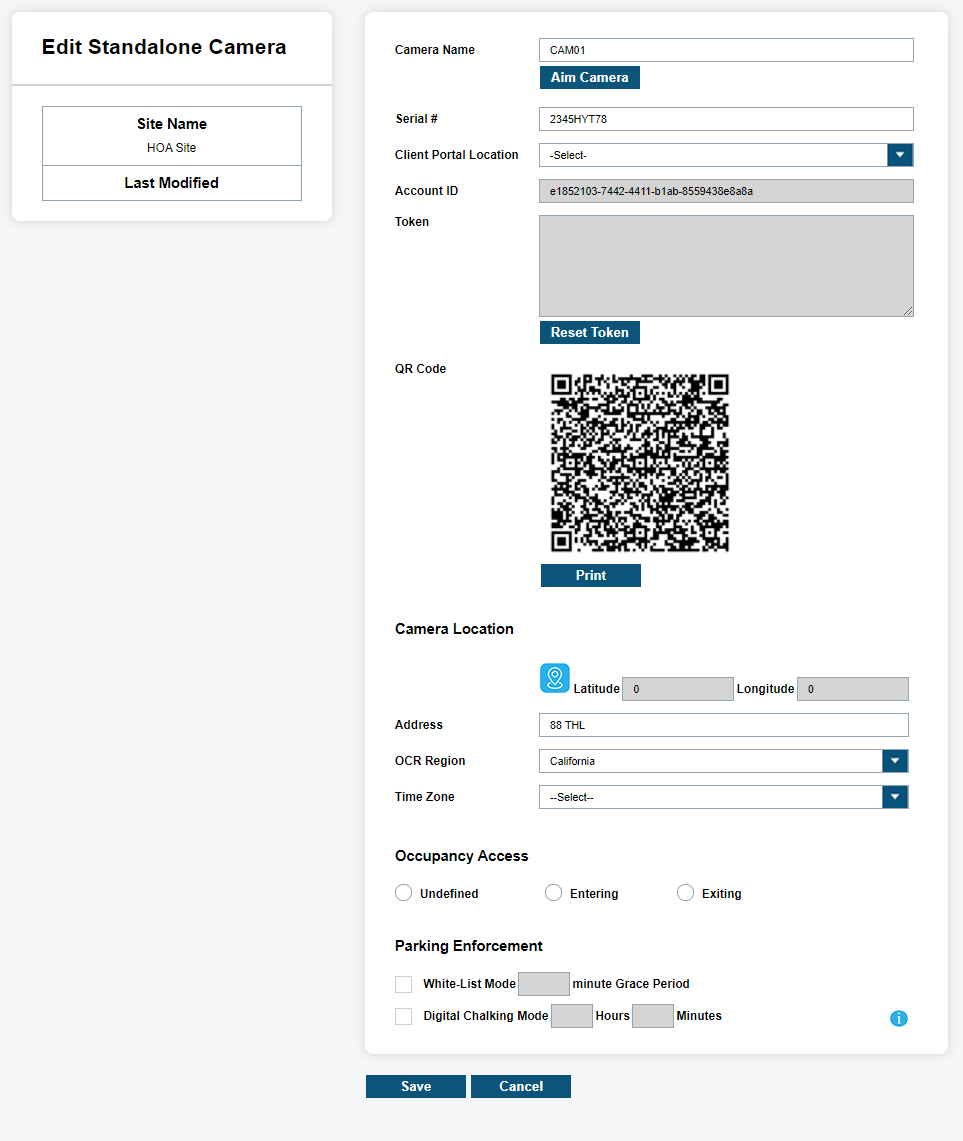Cancel editing the camera

521,1086
